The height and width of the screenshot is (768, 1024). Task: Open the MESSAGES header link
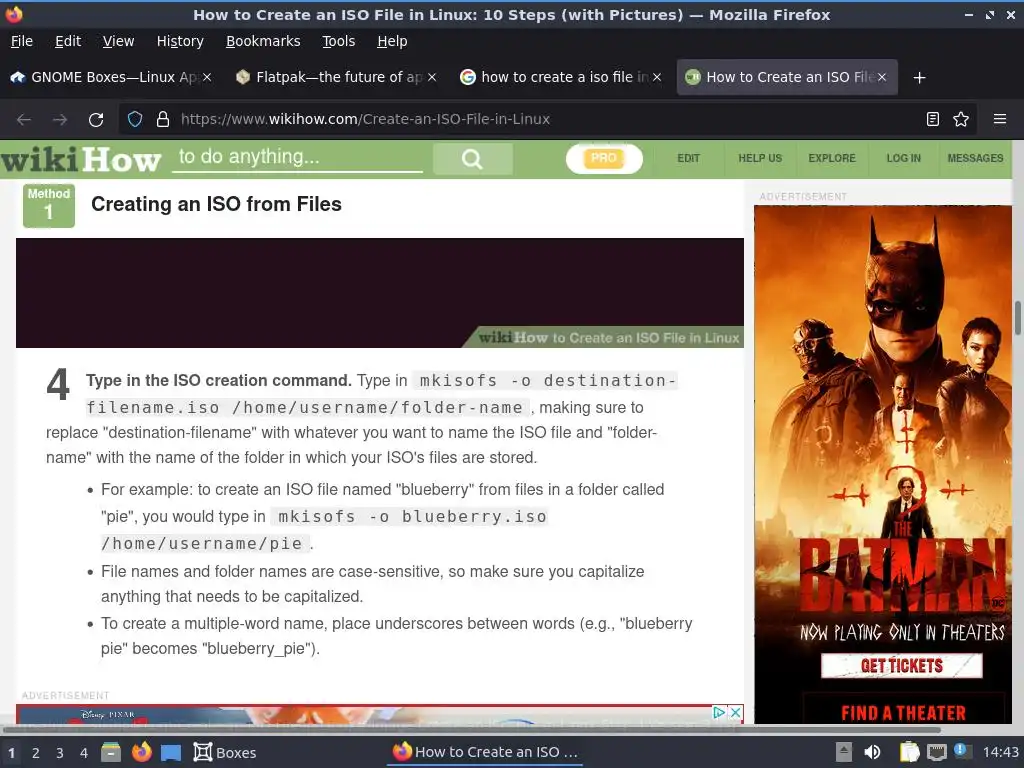[975, 159]
